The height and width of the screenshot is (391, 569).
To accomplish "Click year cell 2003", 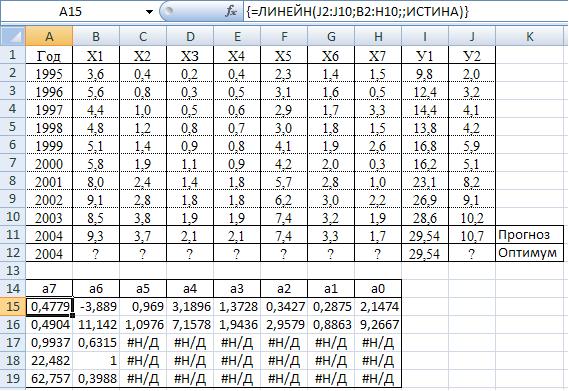I will tap(49, 217).
